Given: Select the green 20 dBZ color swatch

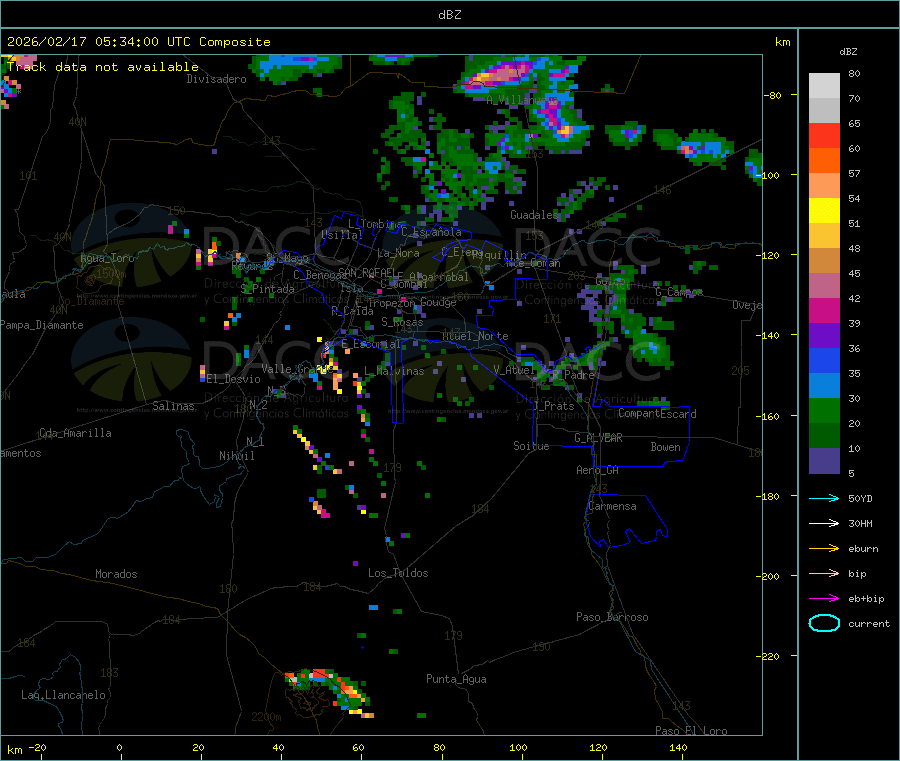Looking at the screenshot, I should [824, 410].
